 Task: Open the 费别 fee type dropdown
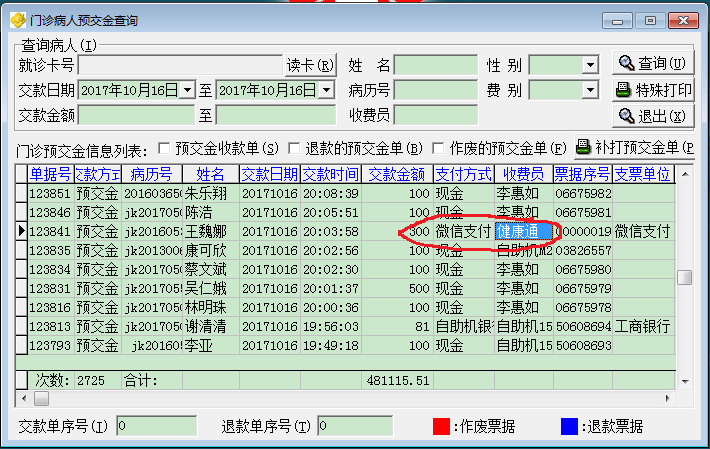[590, 90]
